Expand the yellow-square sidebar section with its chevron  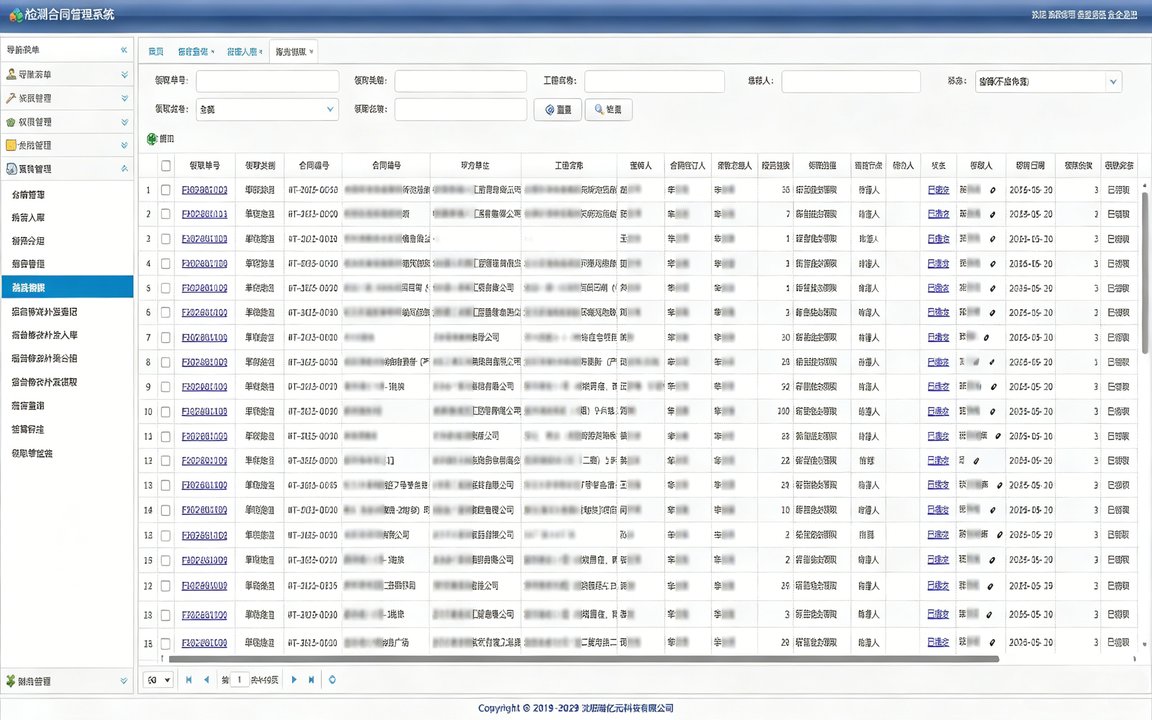click(x=124, y=145)
